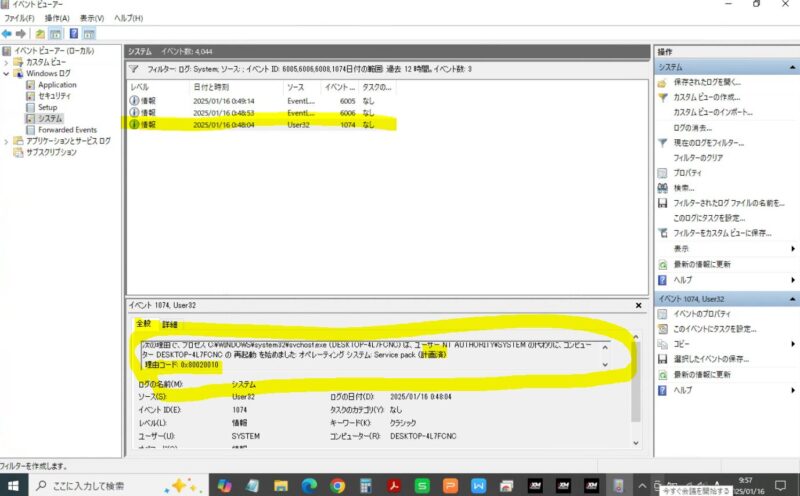
Task: Click the Back arrow in the toolbar
Action: pyautogui.click(x=7, y=34)
